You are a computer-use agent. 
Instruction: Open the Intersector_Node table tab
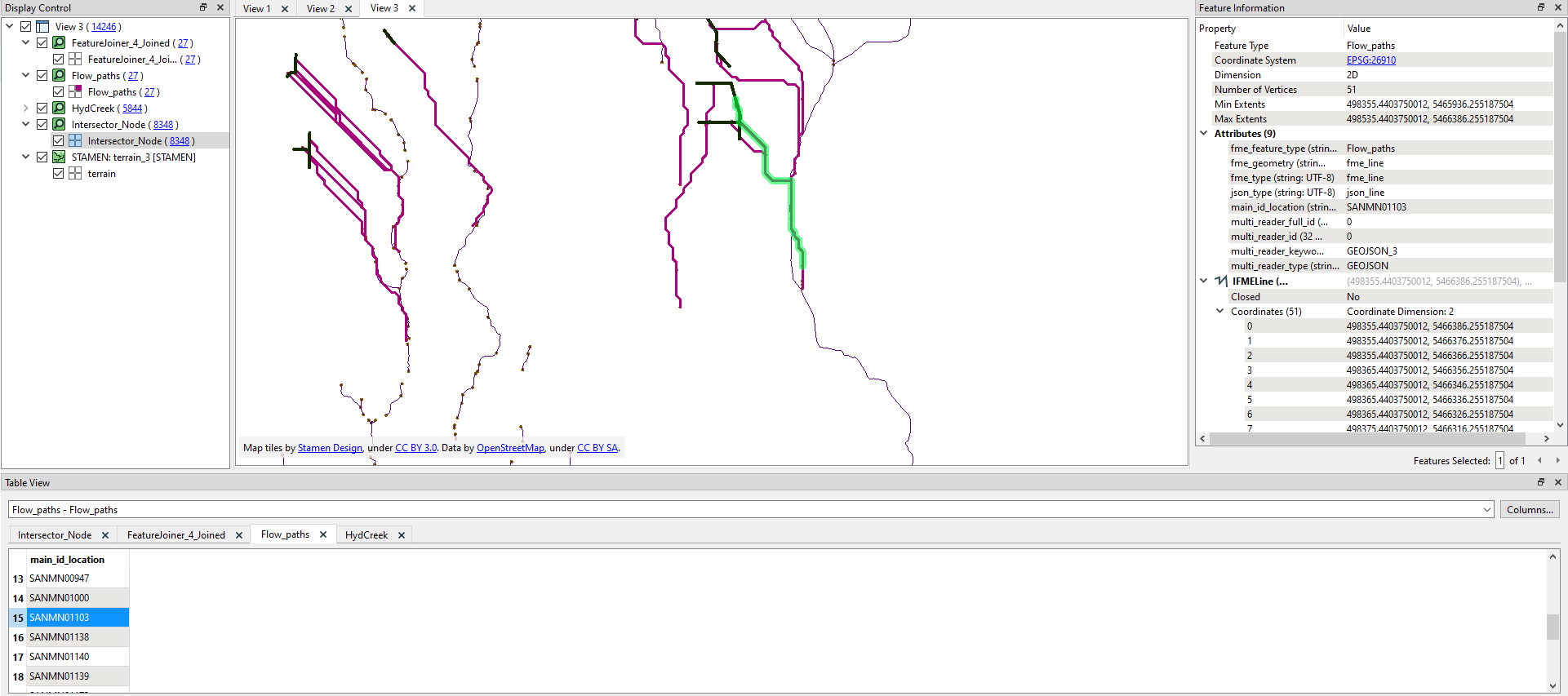[x=55, y=535]
